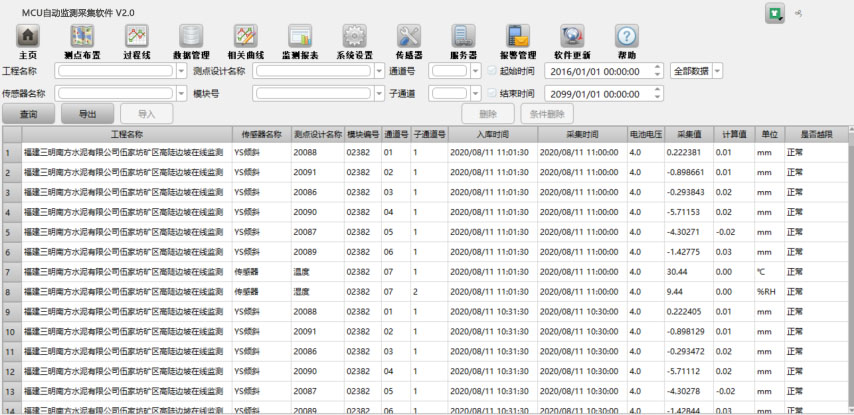Click the 导入 button
Image resolution: width=854 pixels, height=415 pixels.
(x=147, y=114)
